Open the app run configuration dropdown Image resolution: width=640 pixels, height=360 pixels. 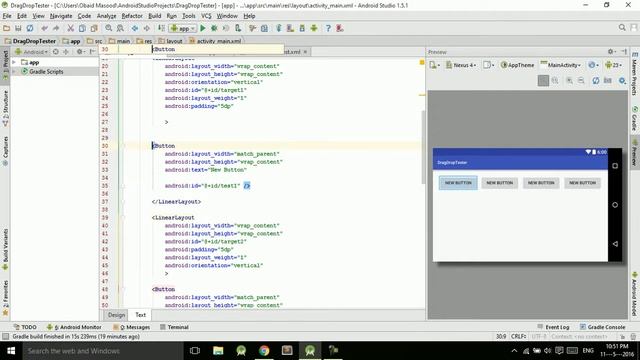pyautogui.click(x=182, y=28)
